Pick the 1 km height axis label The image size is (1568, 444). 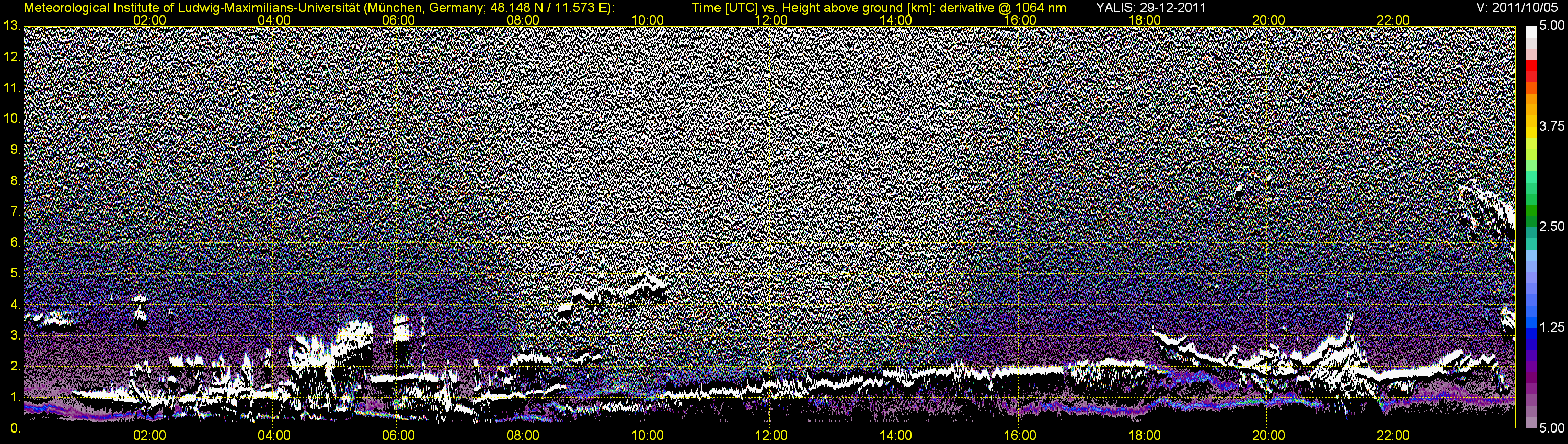point(15,397)
